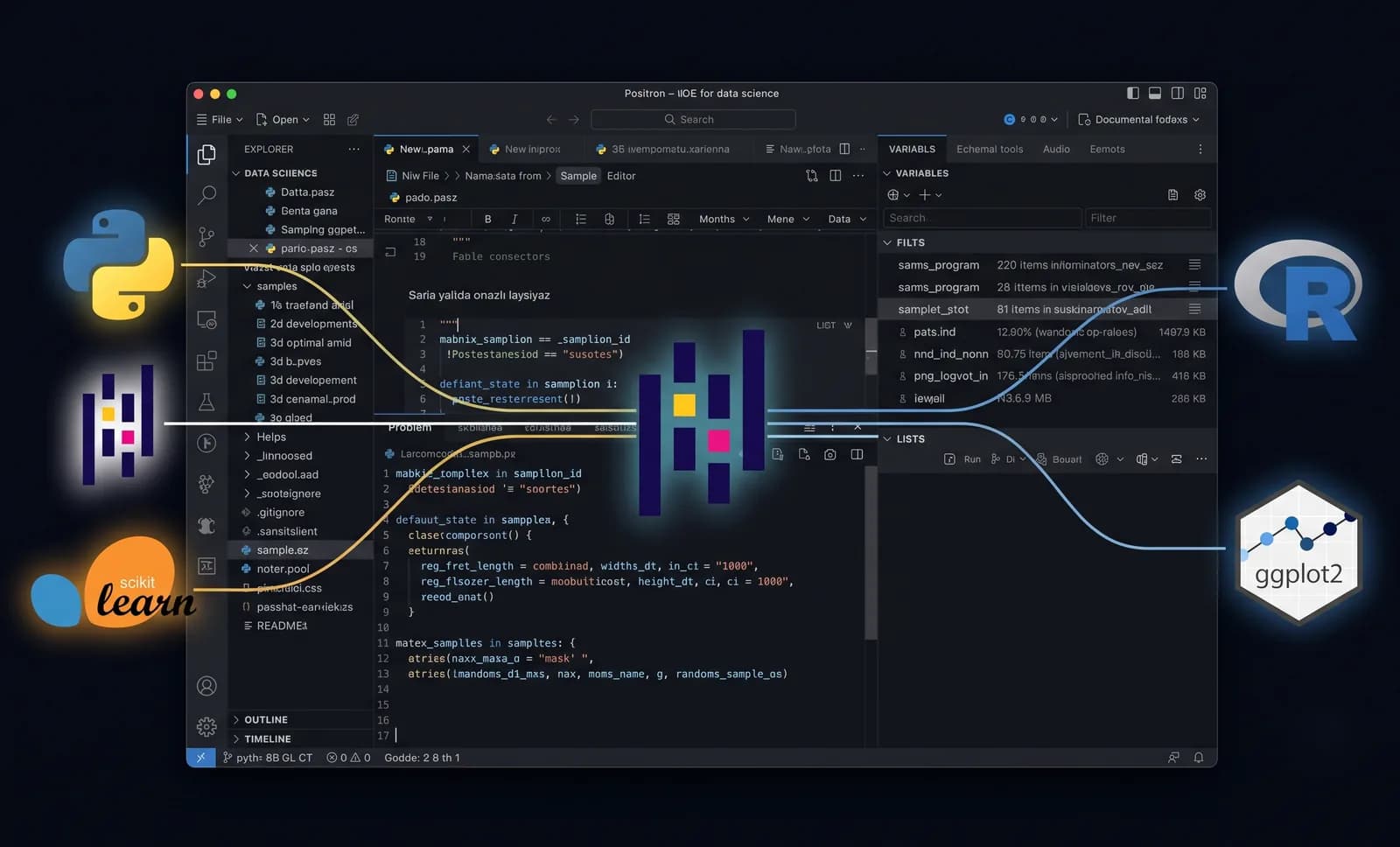Open the Months dropdown
Screen dimensions: 1400x847
click(724, 219)
